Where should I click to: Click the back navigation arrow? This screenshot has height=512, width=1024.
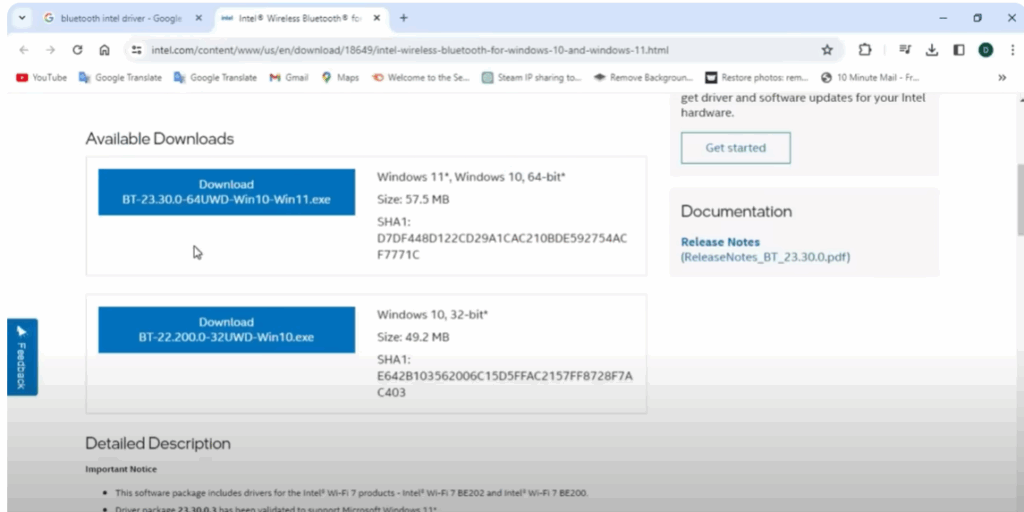[x=24, y=50]
